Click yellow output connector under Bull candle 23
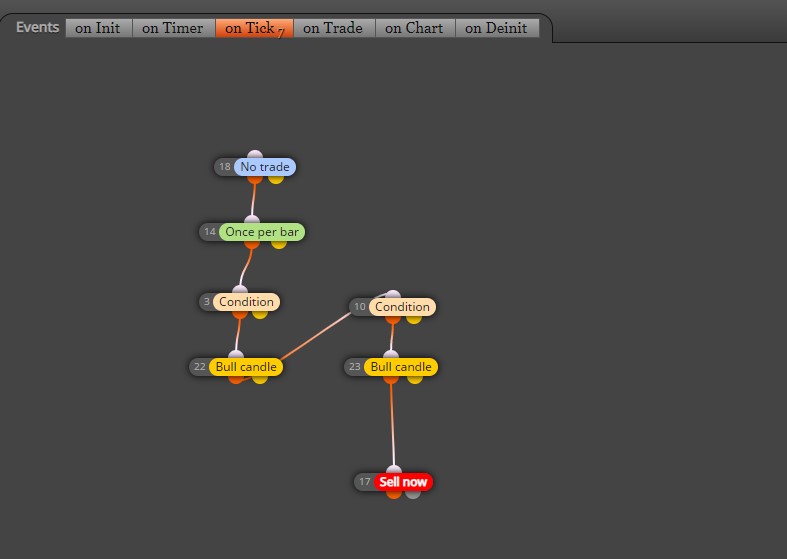 point(415,379)
